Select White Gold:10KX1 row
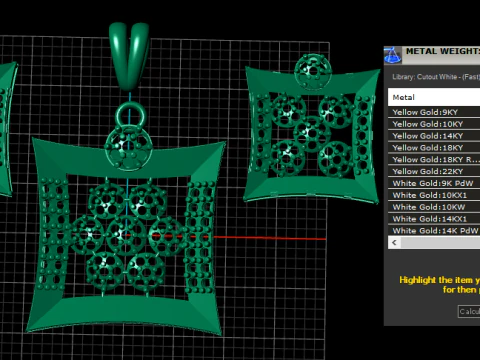 (x=434, y=195)
